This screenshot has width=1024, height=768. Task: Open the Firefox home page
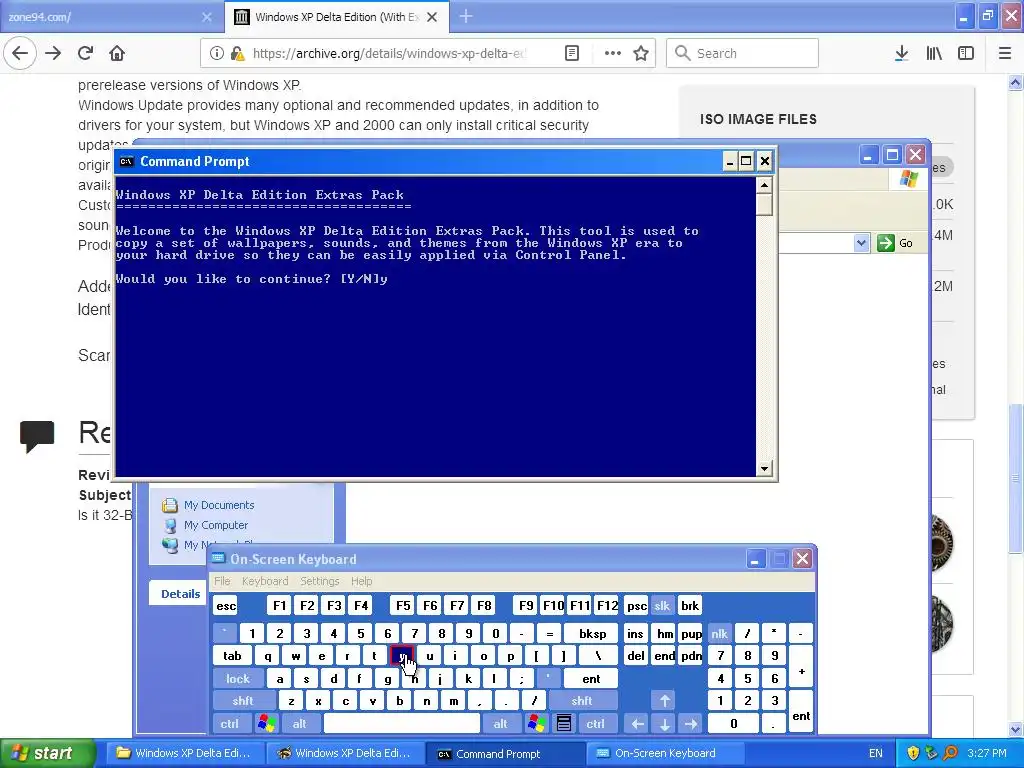coord(117,53)
